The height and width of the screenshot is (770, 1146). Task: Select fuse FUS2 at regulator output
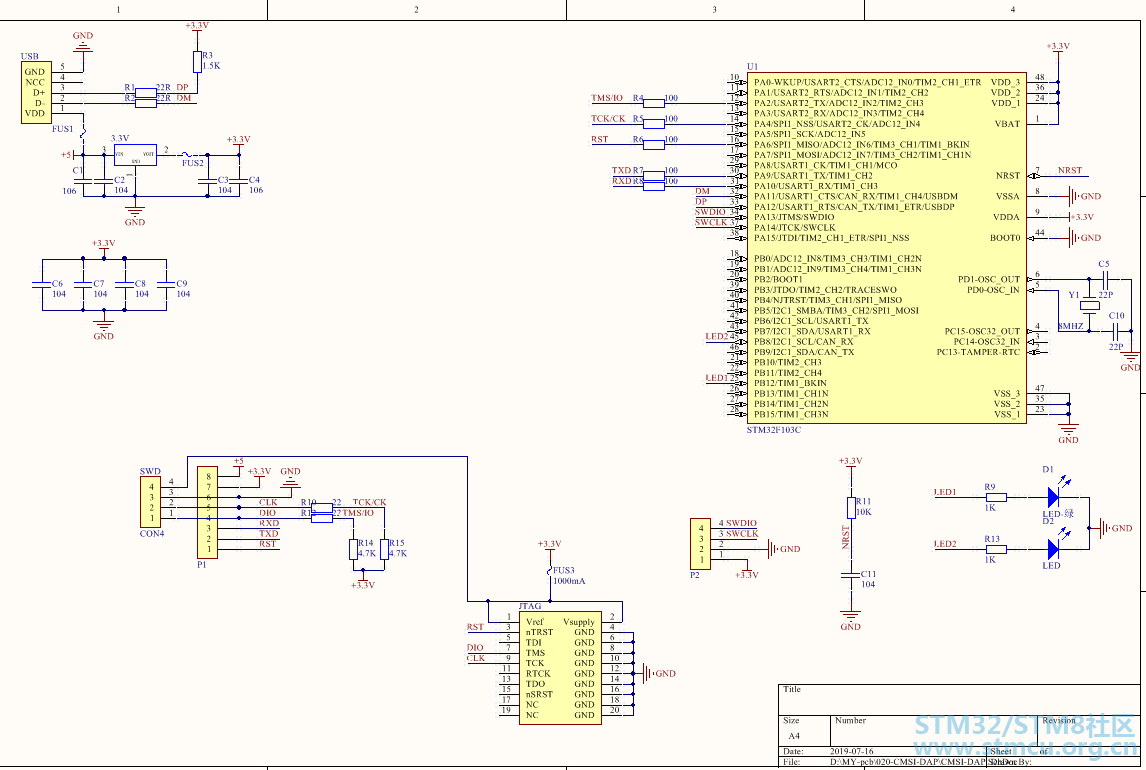(x=189, y=154)
